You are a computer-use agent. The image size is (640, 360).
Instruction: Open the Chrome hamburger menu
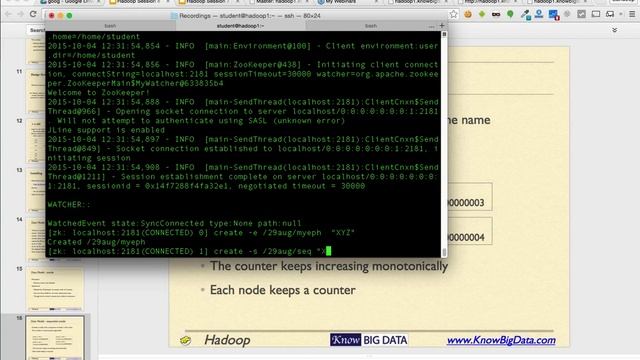point(632,14)
